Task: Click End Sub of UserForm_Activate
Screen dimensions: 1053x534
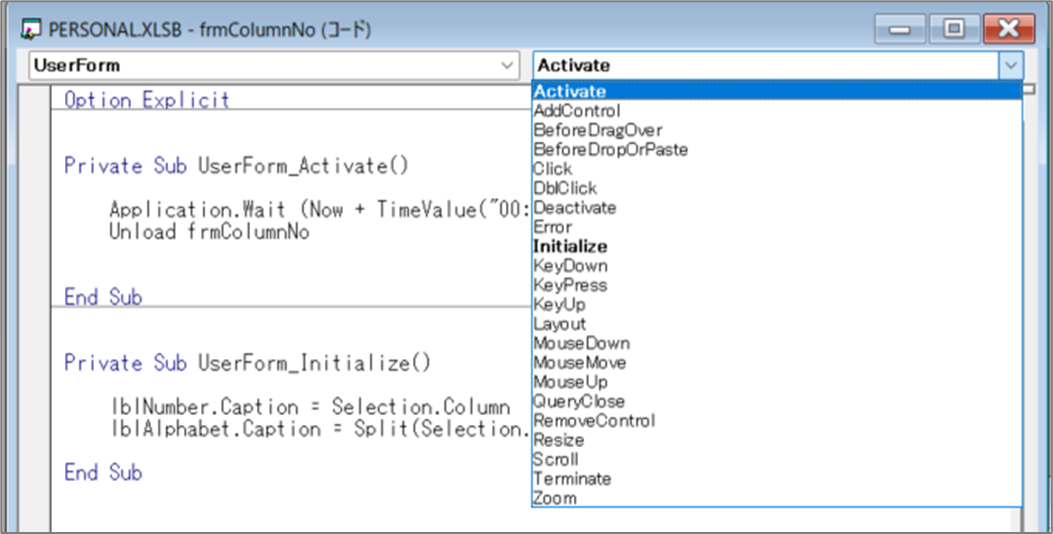Action: pyautogui.click(x=103, y=297)
